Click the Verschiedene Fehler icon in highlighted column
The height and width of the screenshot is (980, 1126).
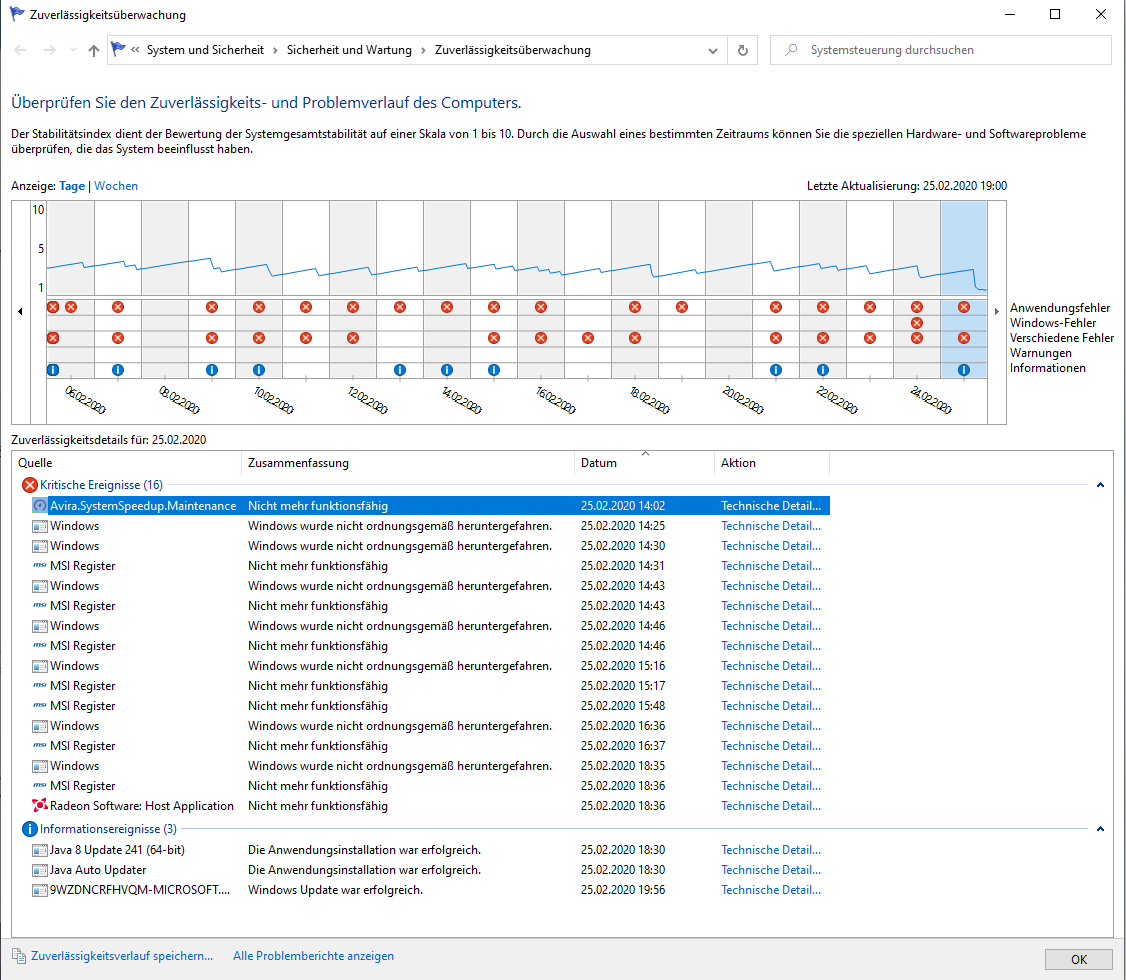[964, 338]
